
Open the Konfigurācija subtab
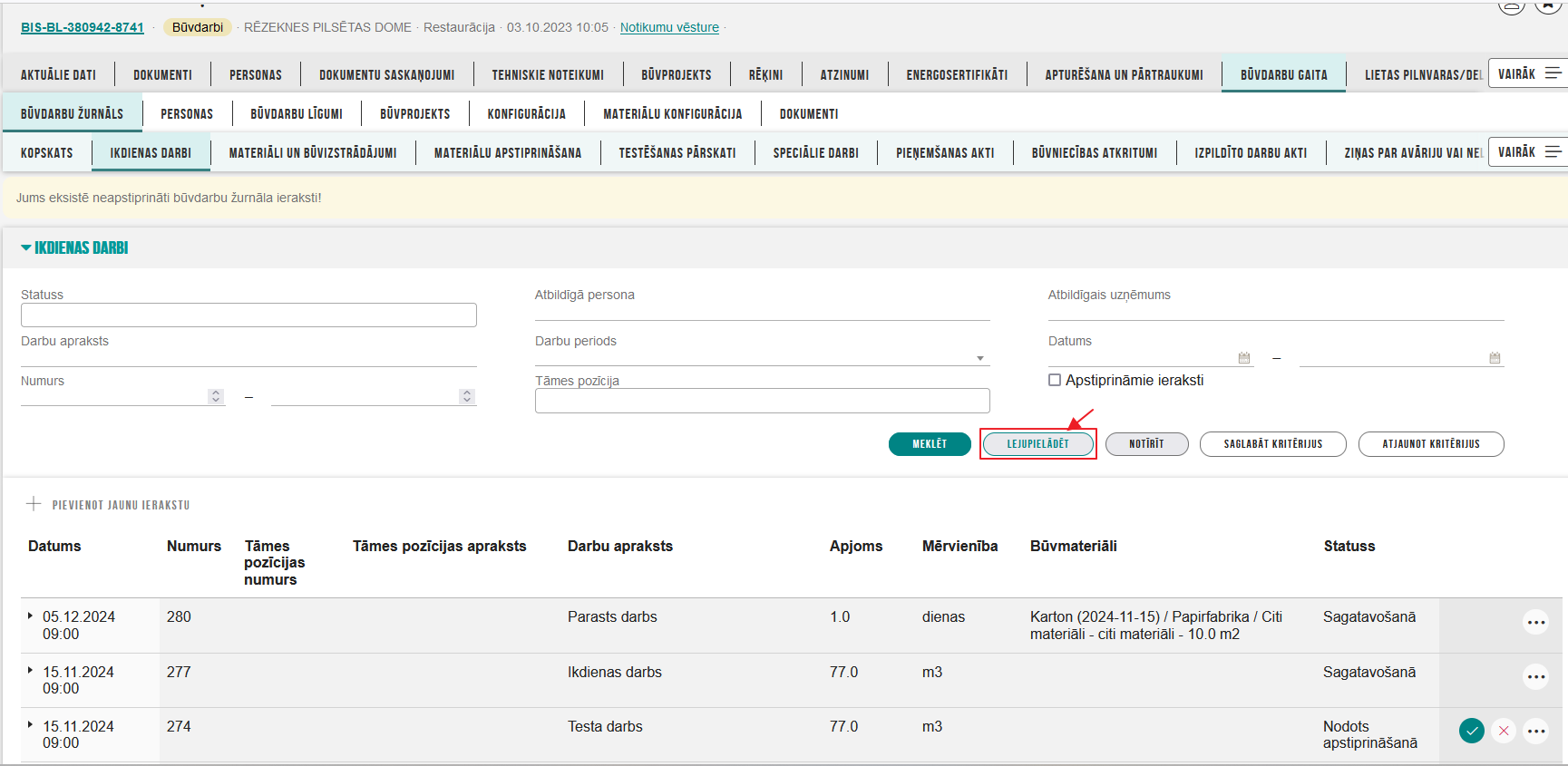click(x=526, y=113)
